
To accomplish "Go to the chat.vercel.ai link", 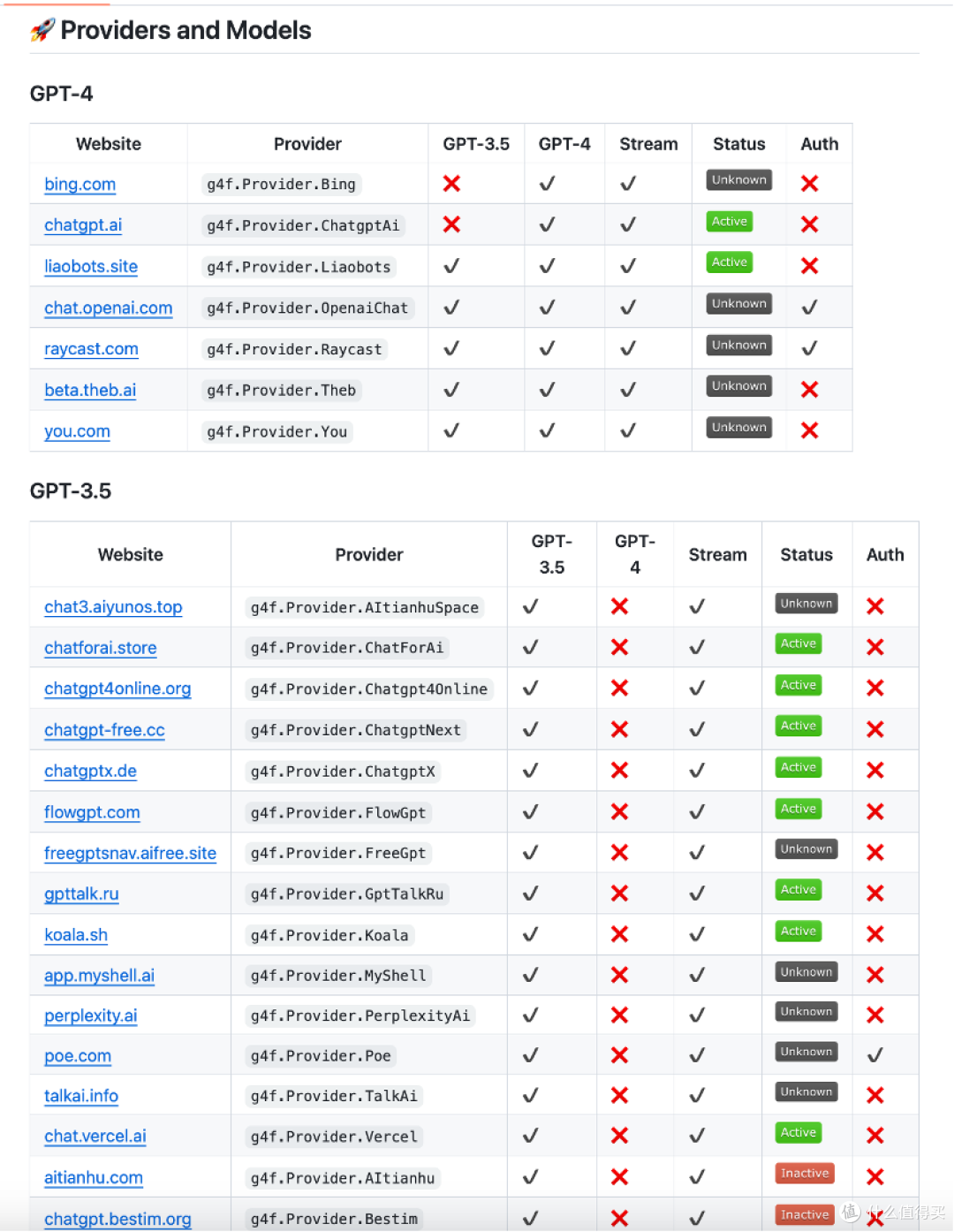I will coord(95,1137).
